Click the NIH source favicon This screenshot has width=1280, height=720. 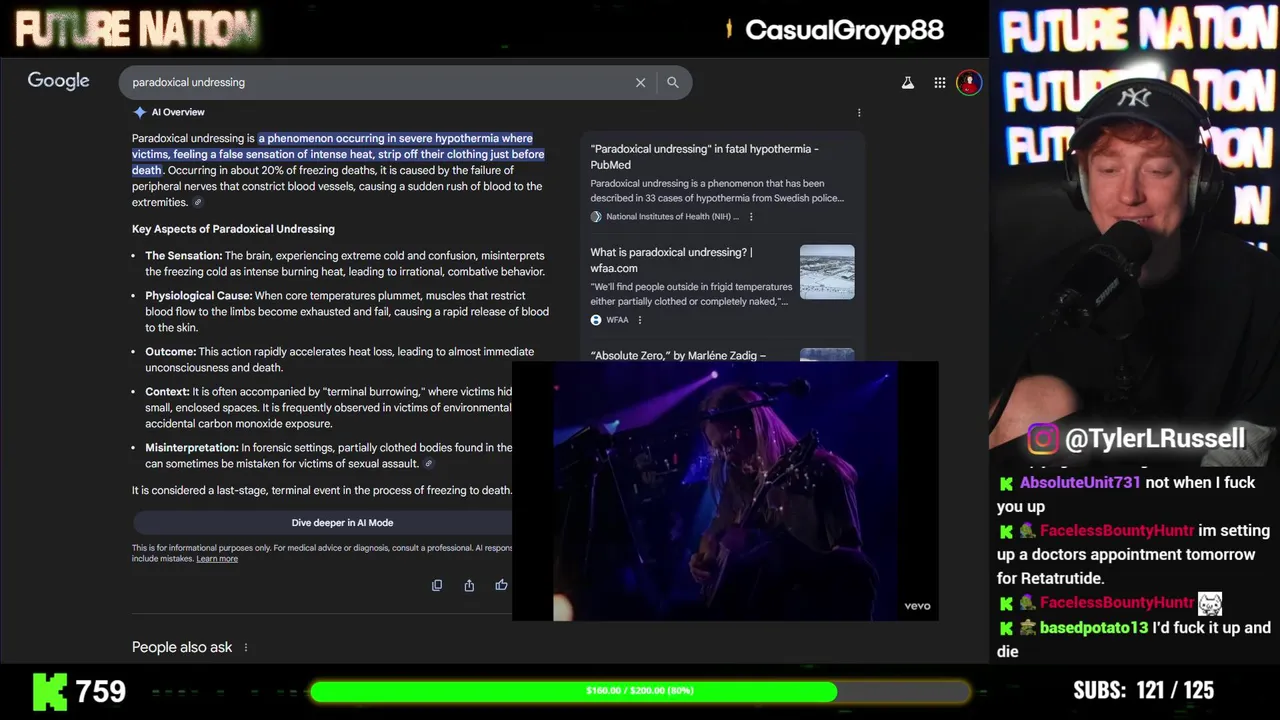click(x=596, y=216)
